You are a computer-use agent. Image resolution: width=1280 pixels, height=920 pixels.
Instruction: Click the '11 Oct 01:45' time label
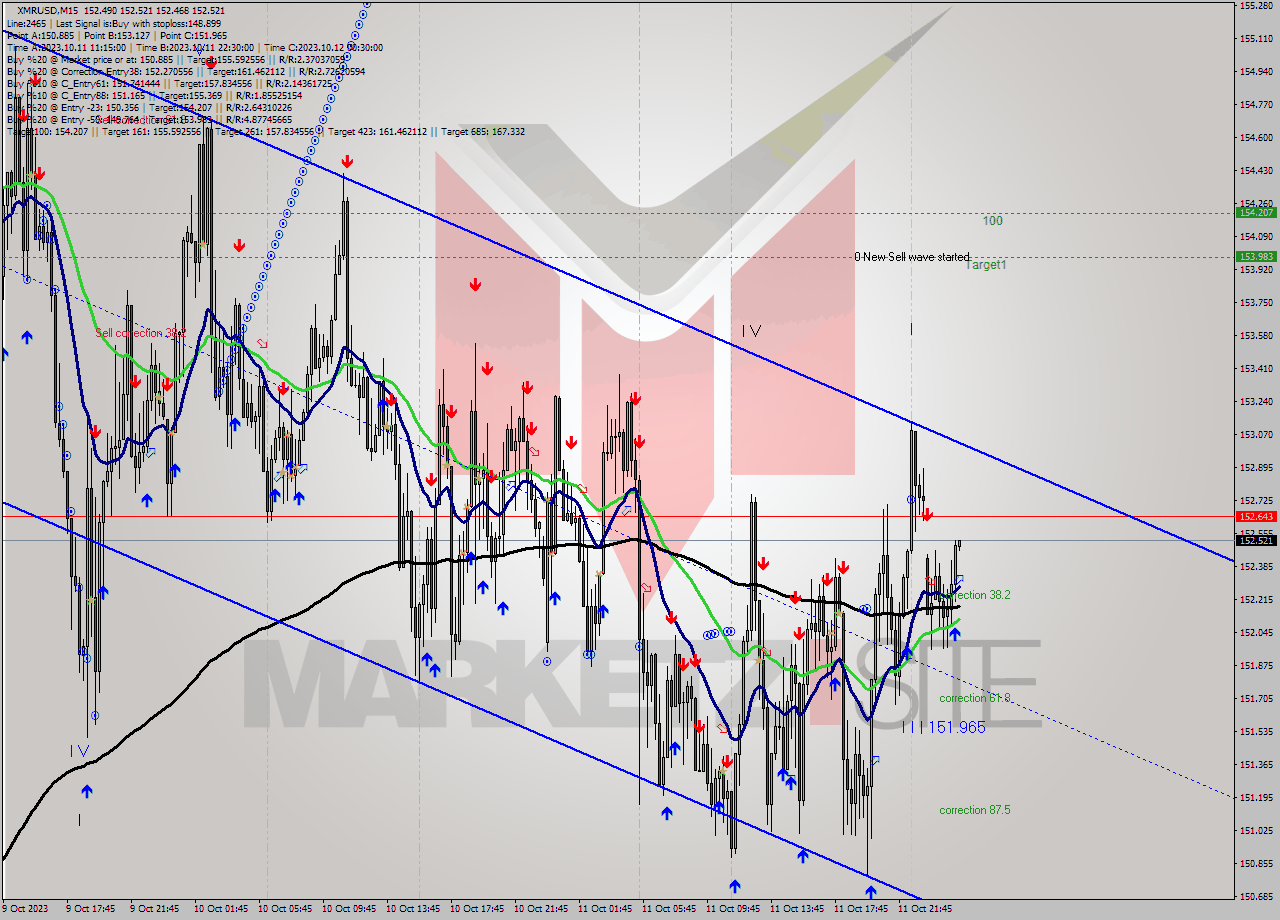pyautogui.click(x=606, y=909)
